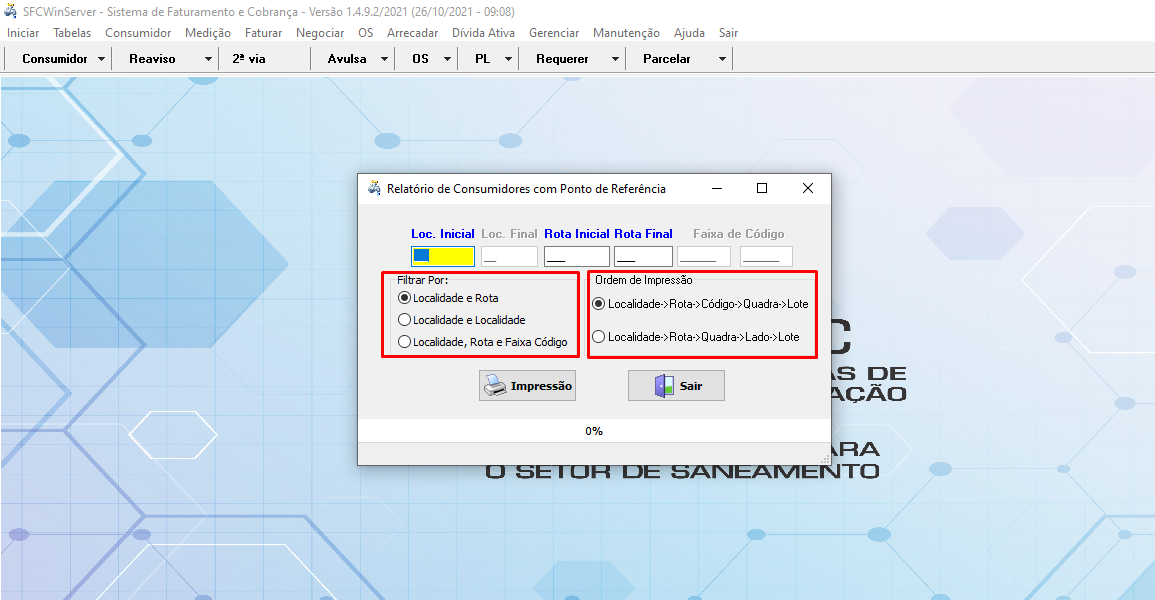Select print order Localidade->Rota->Código->Quadra->Lote
Image resolution: width=1155 pixels, height=600 pixels.
pyautogui.click(x=599, y=304)
